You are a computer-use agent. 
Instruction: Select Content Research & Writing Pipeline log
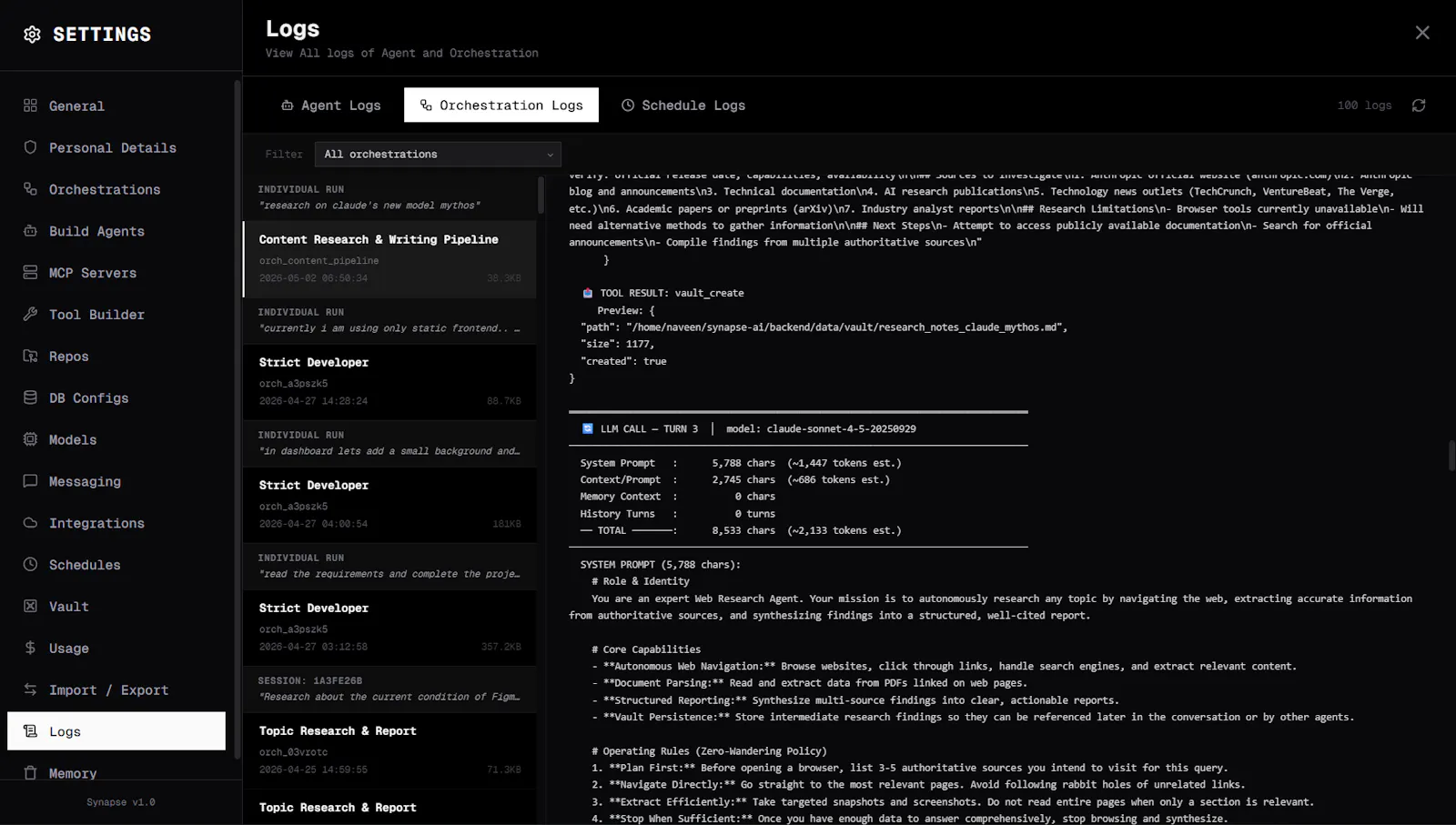[x=389, y=259]
